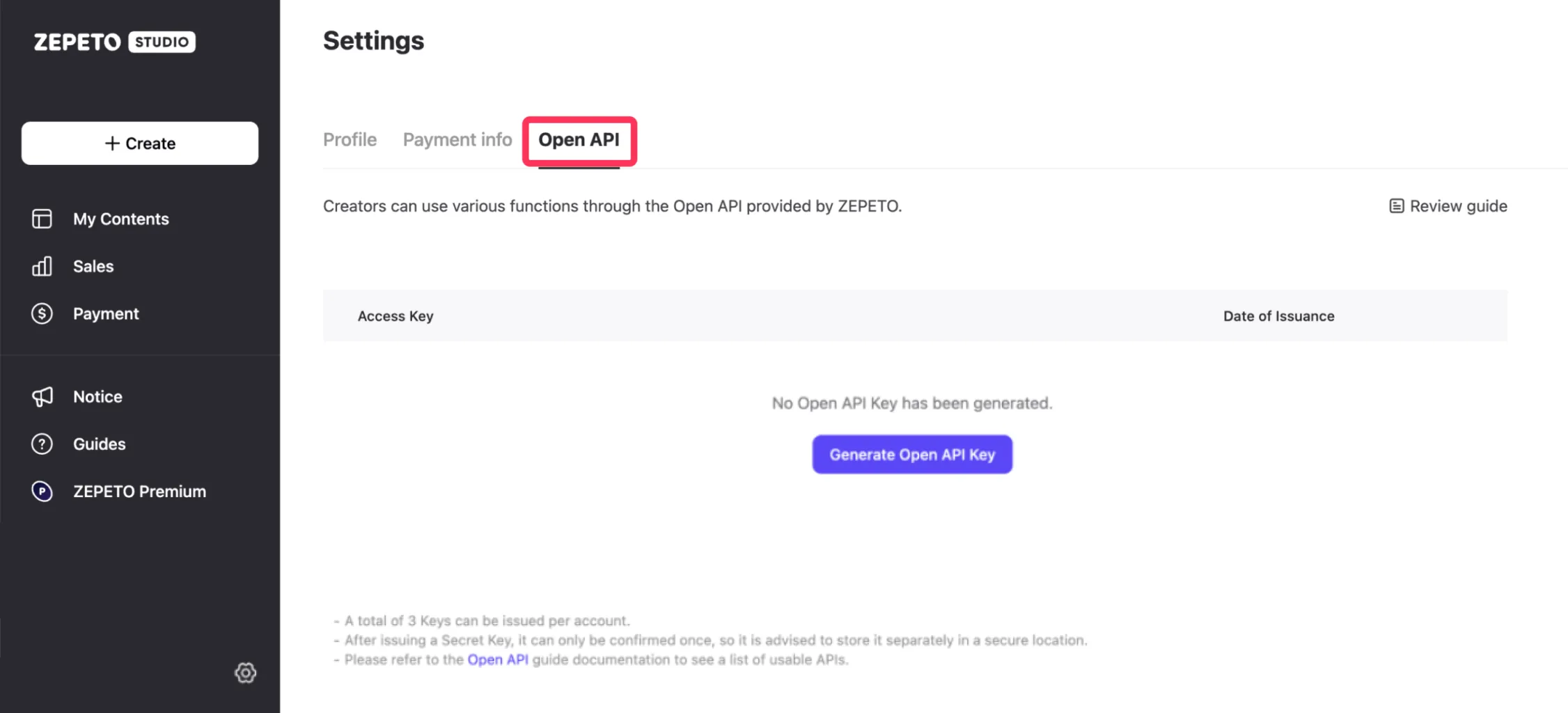1568x713 pixels.
Task: Click the Sales bar chart icon
Action: pyautogui.click(x=42, y=266)
